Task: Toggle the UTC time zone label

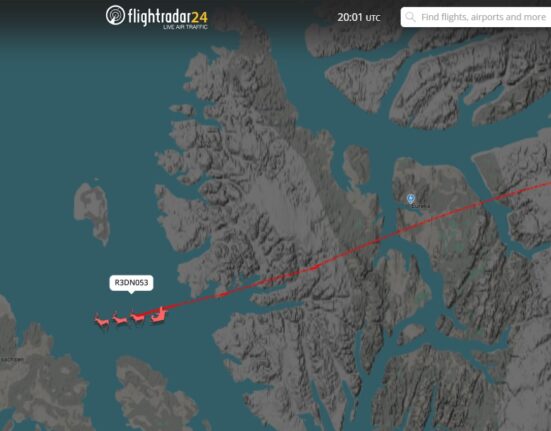Action: tap(373, 18)
